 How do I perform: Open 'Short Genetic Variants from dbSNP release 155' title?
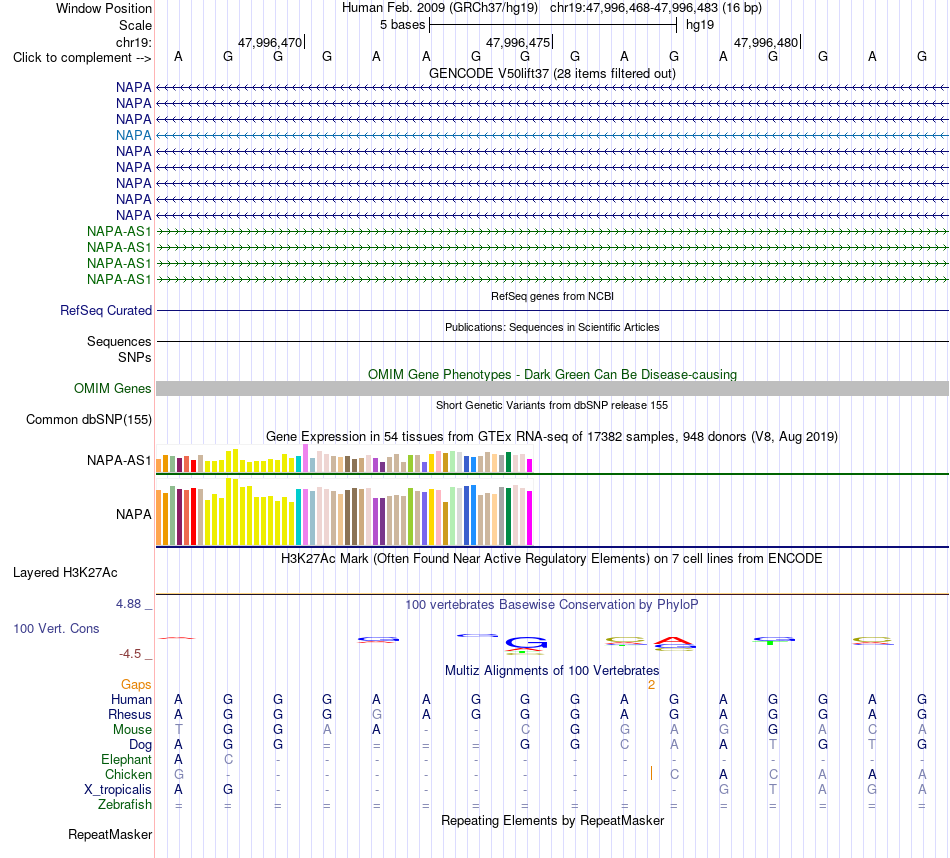[552, 405]
